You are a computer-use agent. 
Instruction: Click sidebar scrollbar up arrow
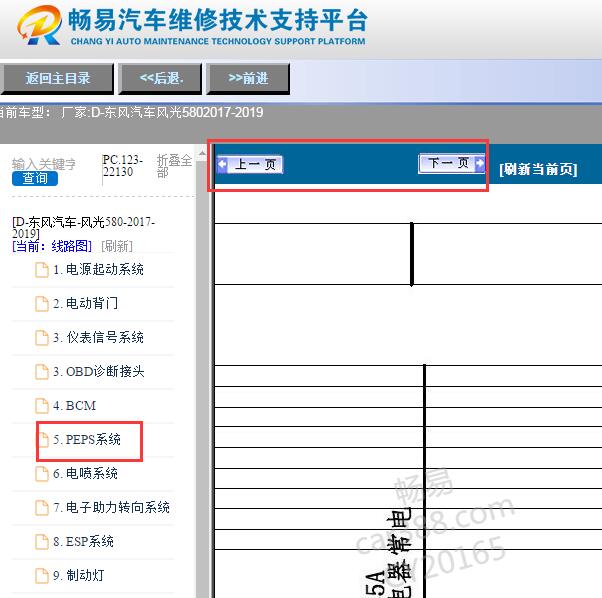202,155
